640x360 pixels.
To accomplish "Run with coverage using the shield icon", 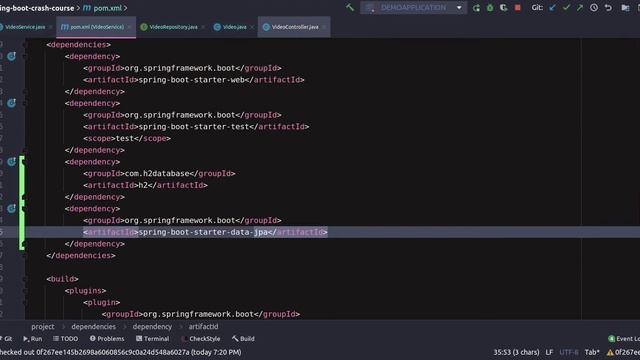I will tap(503, 8).
